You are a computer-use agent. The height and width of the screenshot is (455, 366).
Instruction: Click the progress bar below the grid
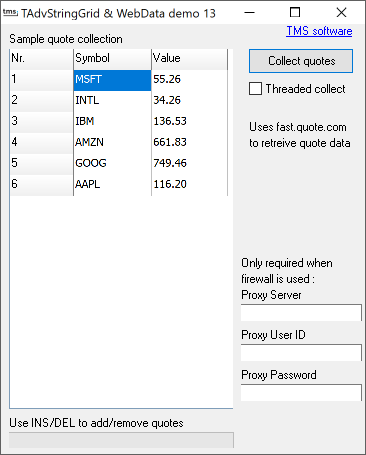[121, 440]
